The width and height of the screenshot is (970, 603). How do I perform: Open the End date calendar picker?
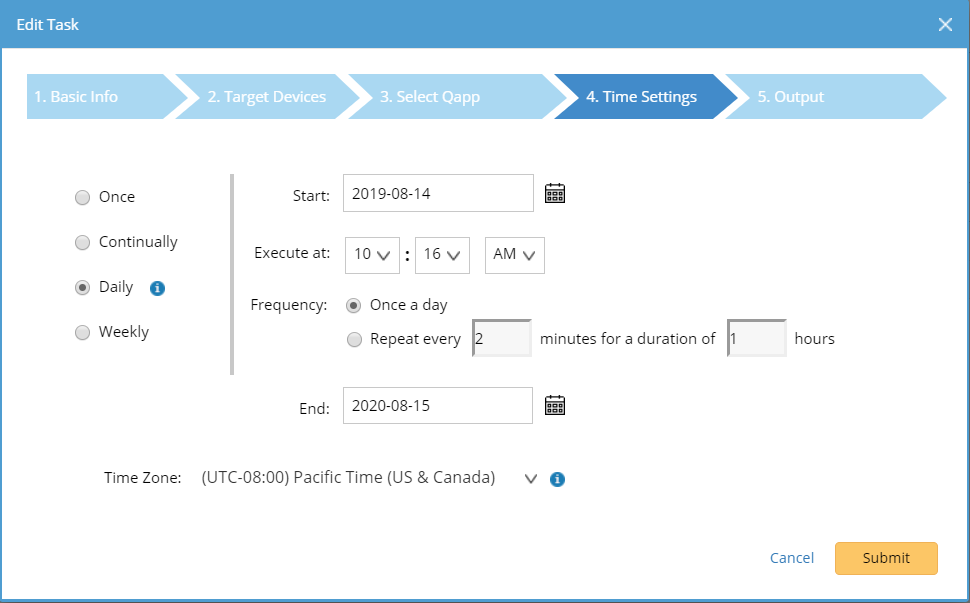point(555,406)
